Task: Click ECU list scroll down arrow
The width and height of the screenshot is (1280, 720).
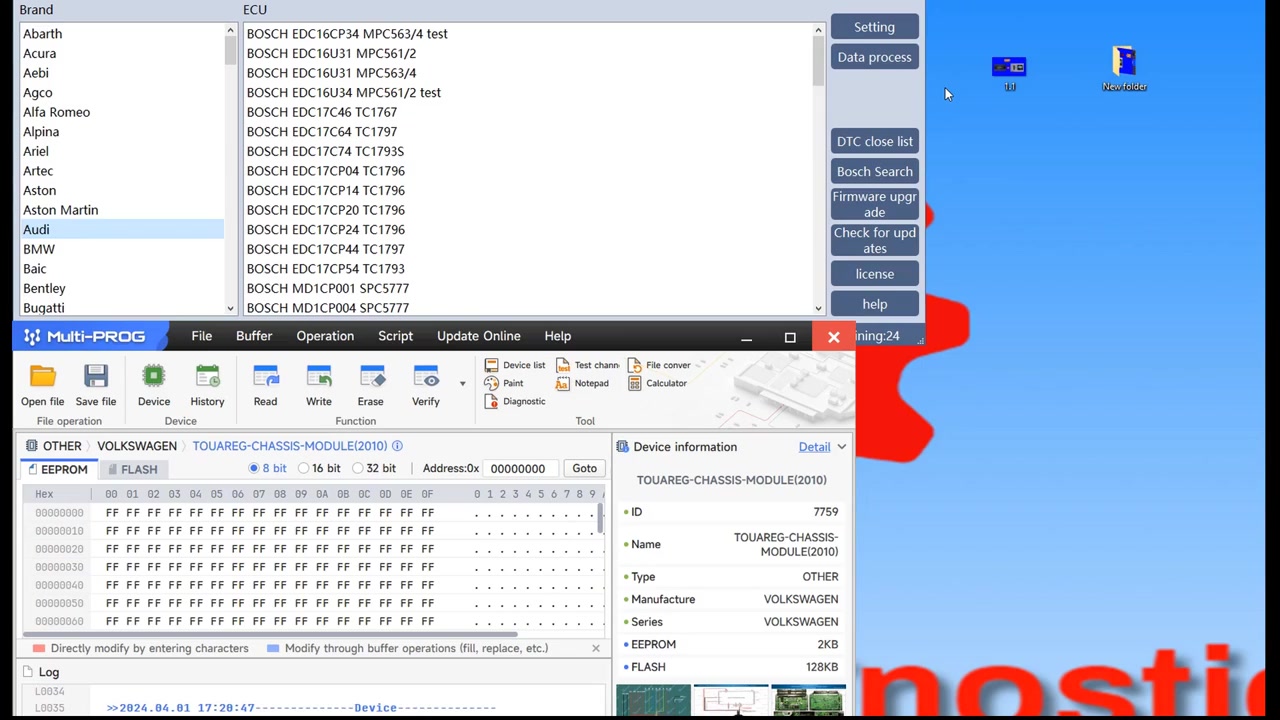Action: 818,308
